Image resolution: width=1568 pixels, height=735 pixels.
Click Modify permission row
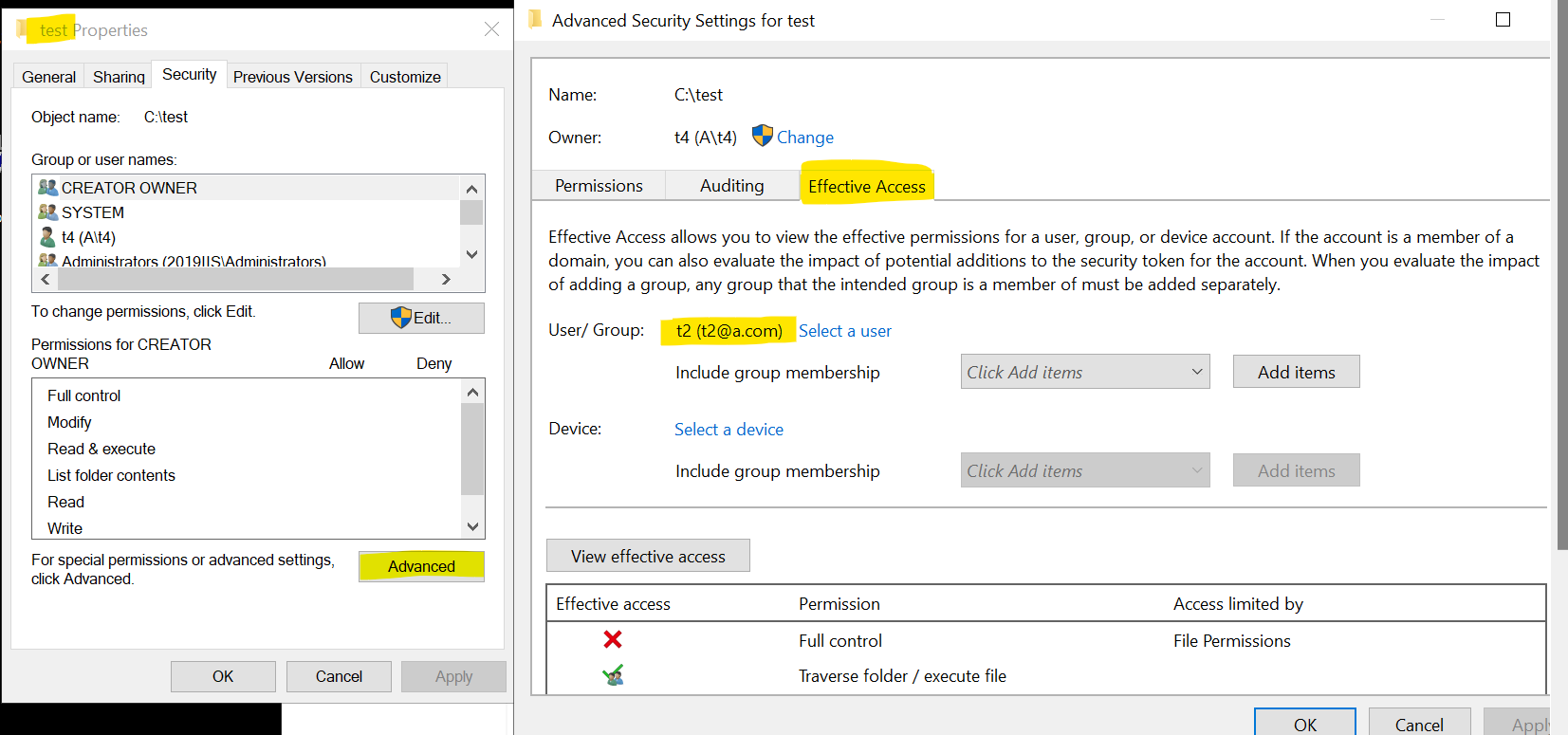[x=247, y=422]
